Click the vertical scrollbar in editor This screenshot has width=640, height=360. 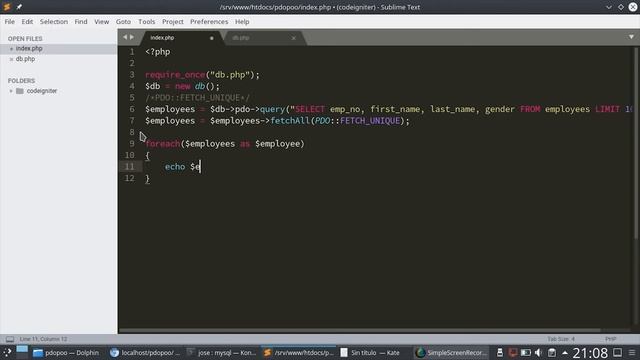[636, 143]
